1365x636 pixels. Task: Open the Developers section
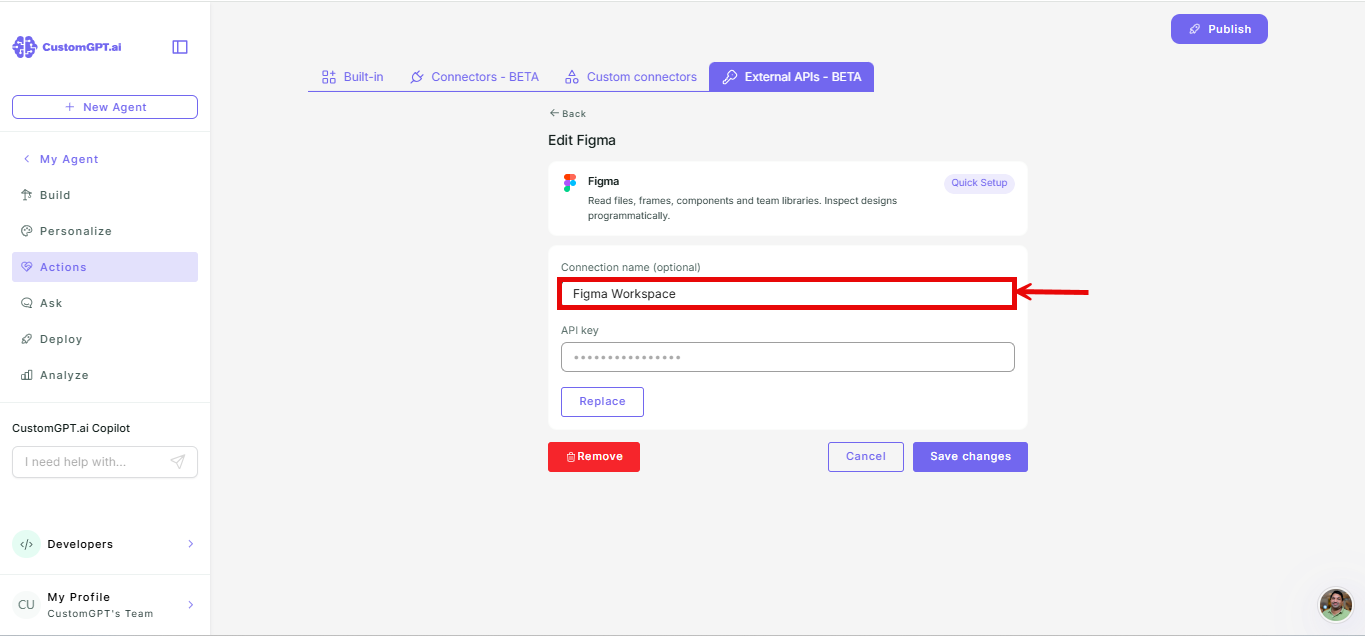tap(105, 544)
